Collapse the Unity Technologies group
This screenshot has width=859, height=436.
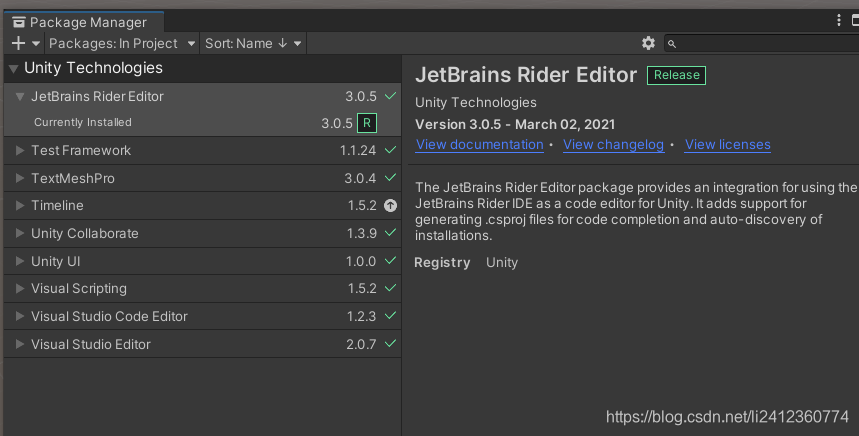[x=14, y=69]
